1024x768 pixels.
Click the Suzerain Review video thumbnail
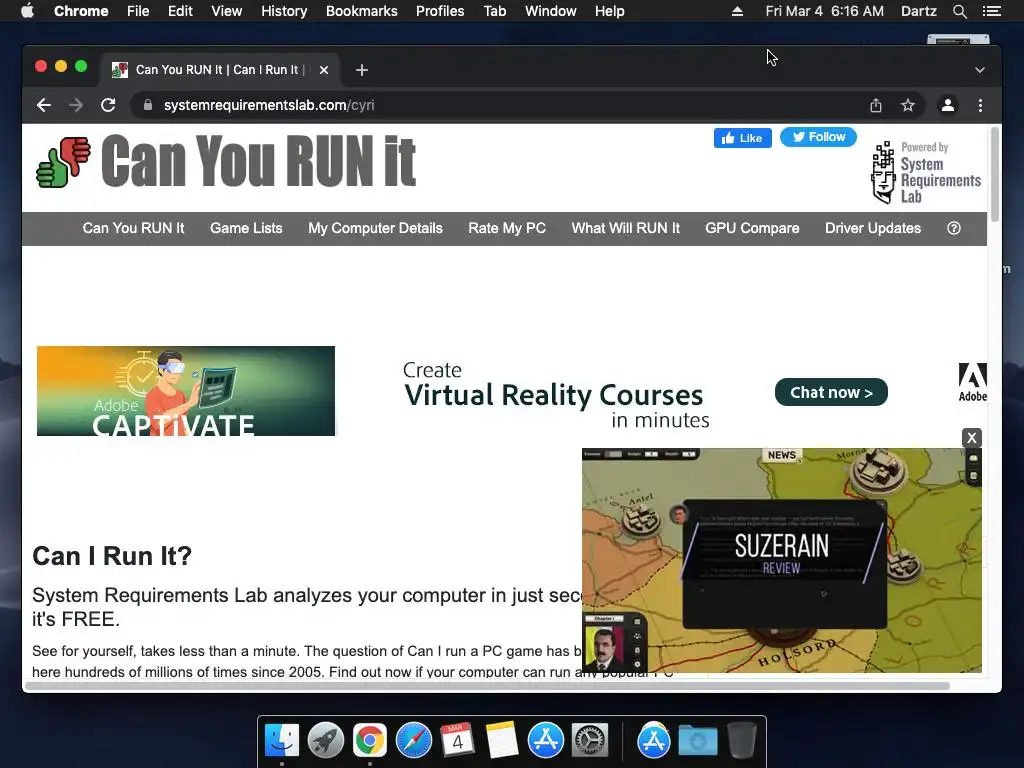tap(782, 560)
